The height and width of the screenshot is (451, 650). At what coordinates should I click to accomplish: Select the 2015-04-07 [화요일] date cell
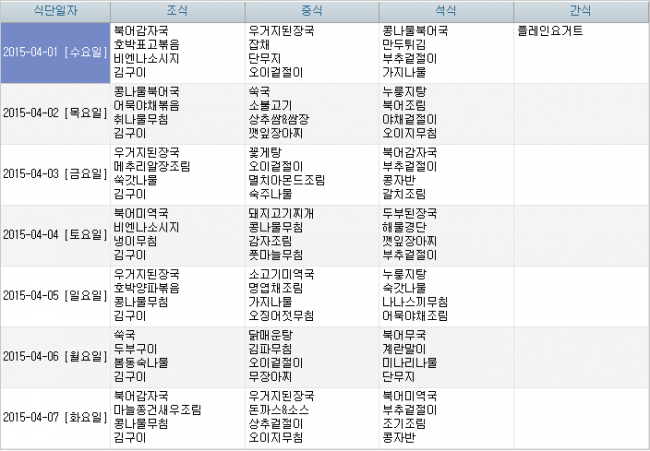coord(54,416)
